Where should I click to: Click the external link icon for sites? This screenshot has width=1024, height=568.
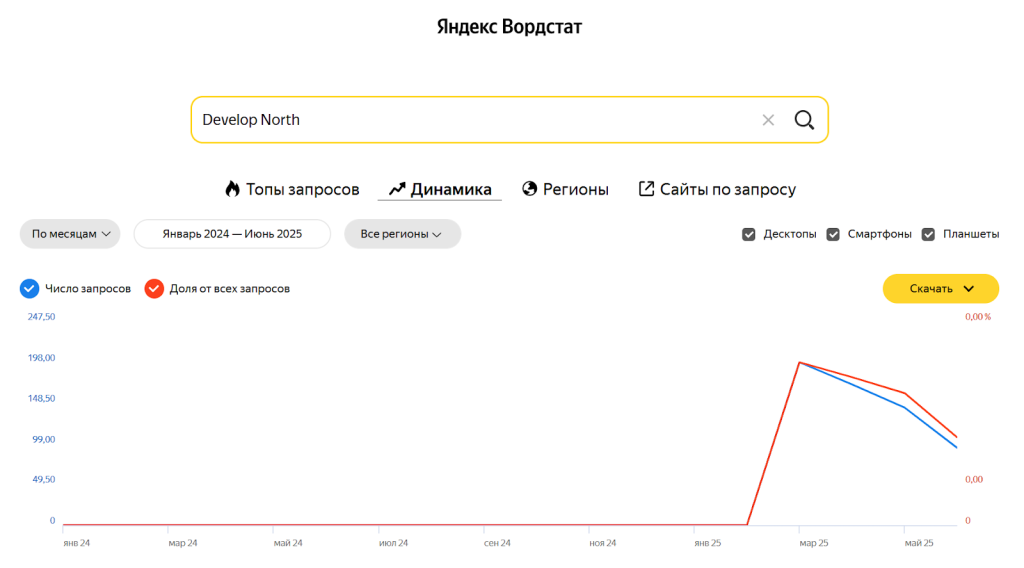pyautogui.click(x=646, y=189)
